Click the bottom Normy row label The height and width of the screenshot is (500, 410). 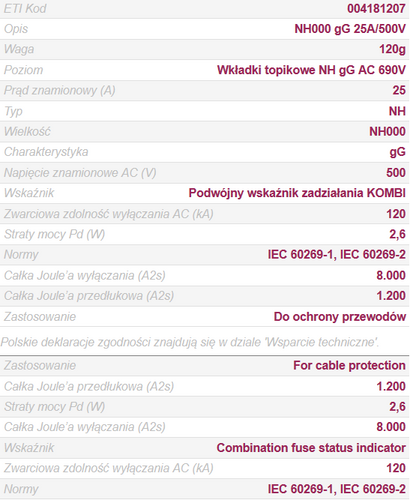point(21,489)
